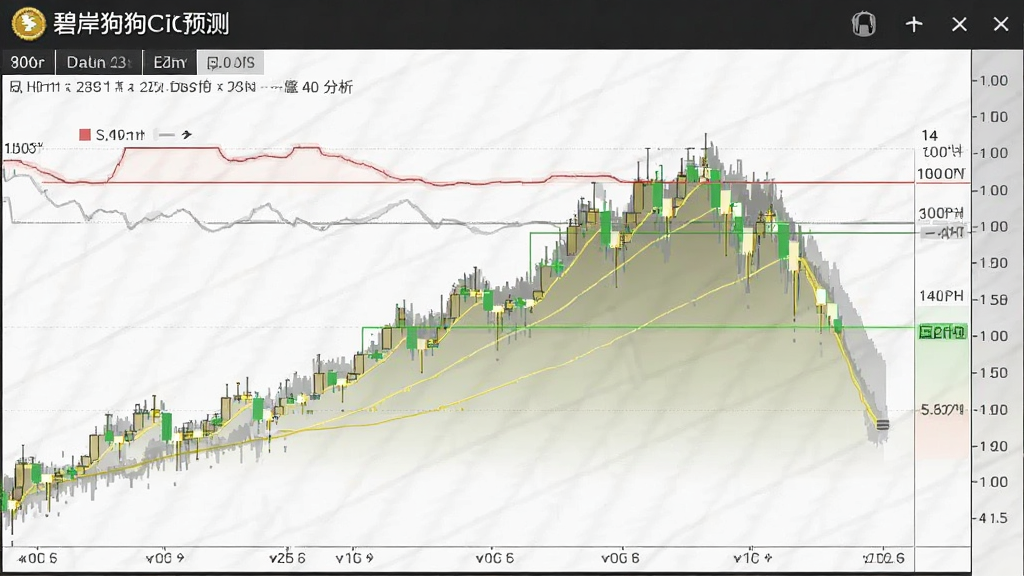
Task: Click the "v25 6" date axis label
Action: 287,558
